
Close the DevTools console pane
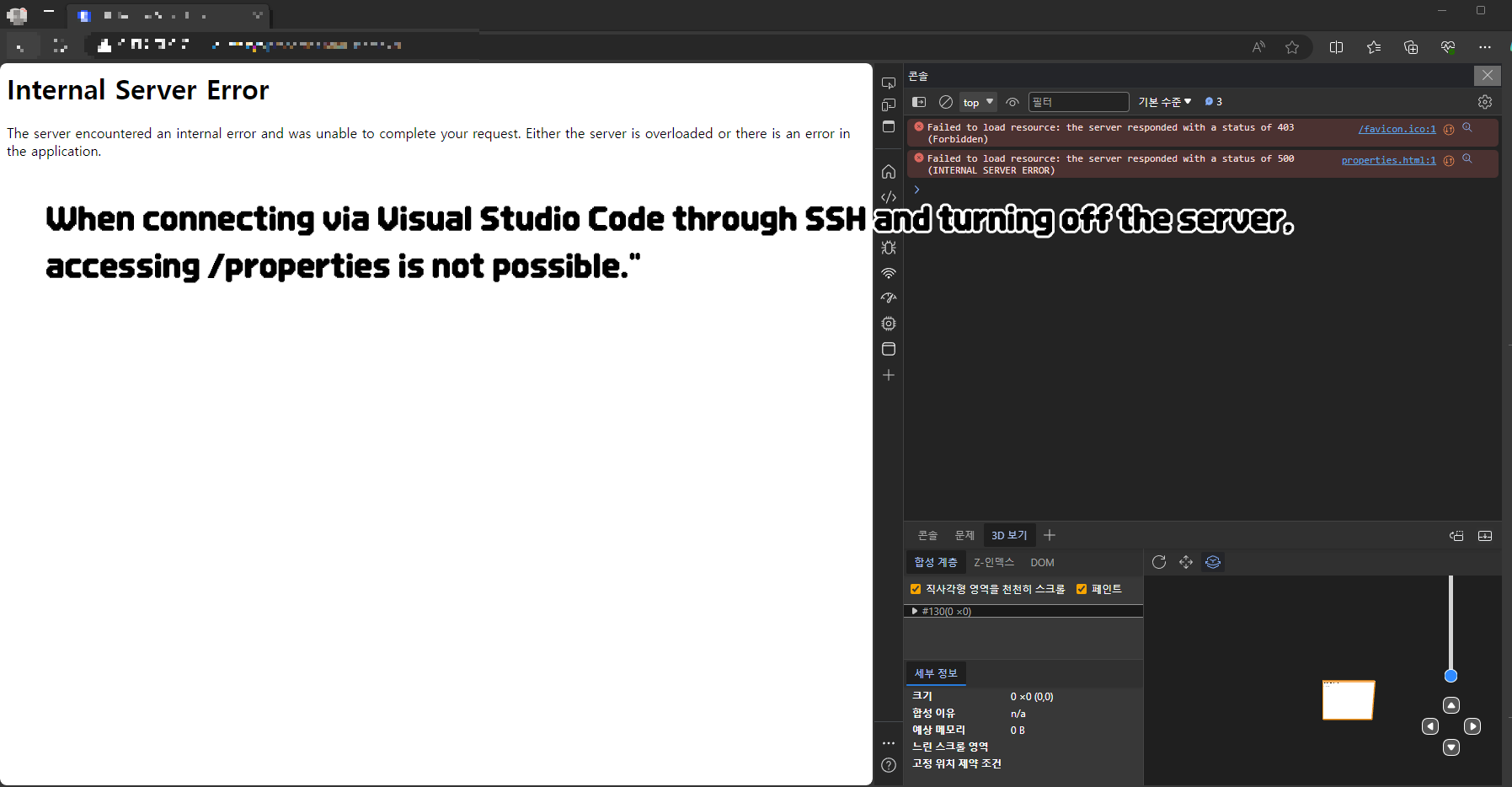click(1488, 75)
